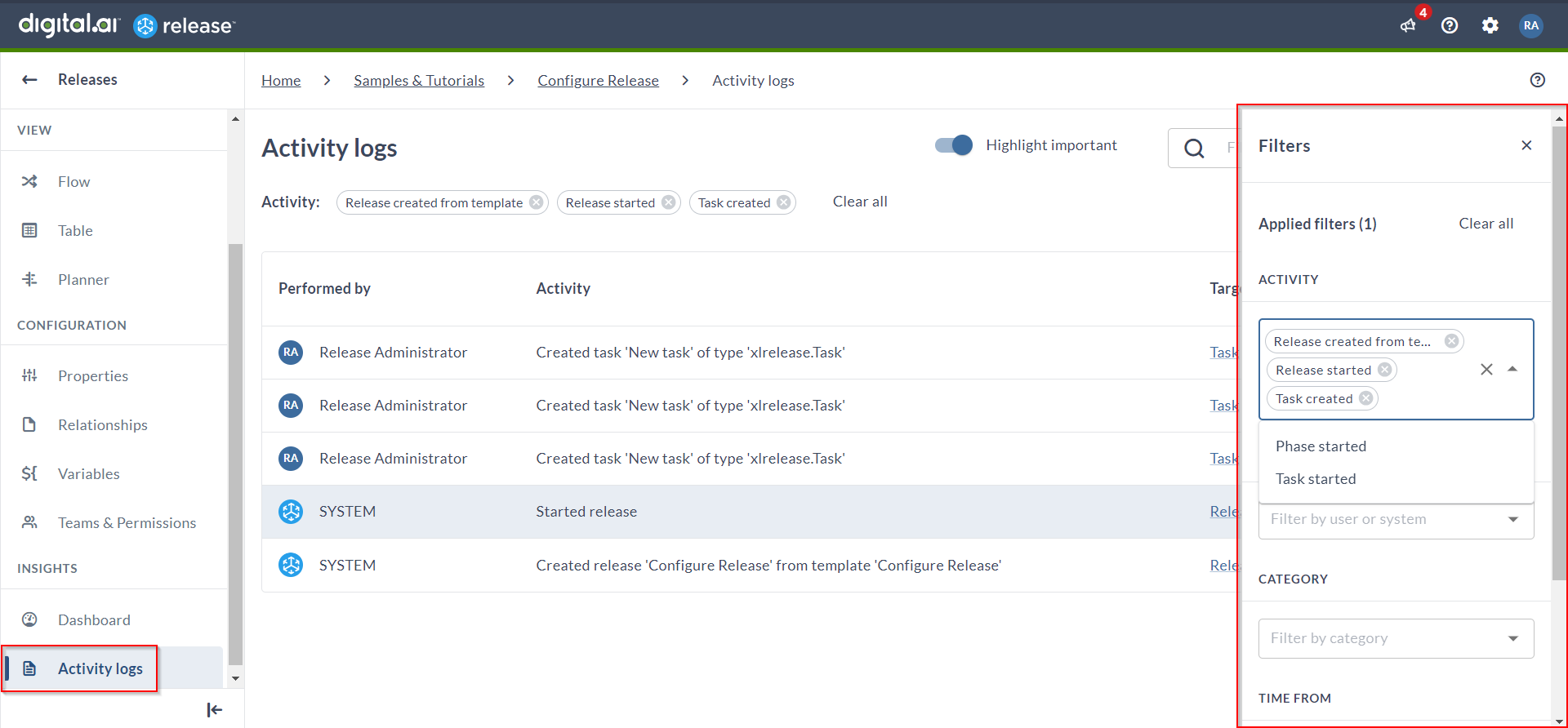The width and height of the screenshot is (1568, 728).
Task: Open the help menu in top bar
Action: [1450, 25]
